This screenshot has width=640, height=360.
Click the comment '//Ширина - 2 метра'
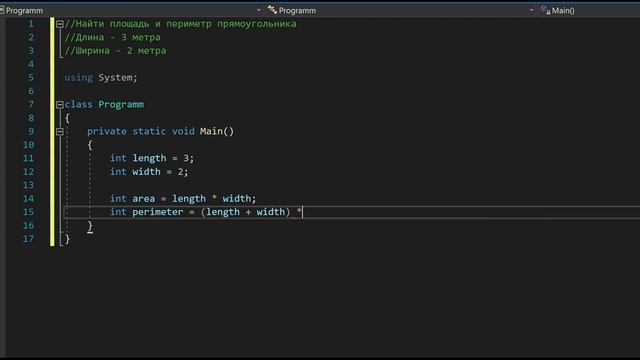tap(116, 51)
